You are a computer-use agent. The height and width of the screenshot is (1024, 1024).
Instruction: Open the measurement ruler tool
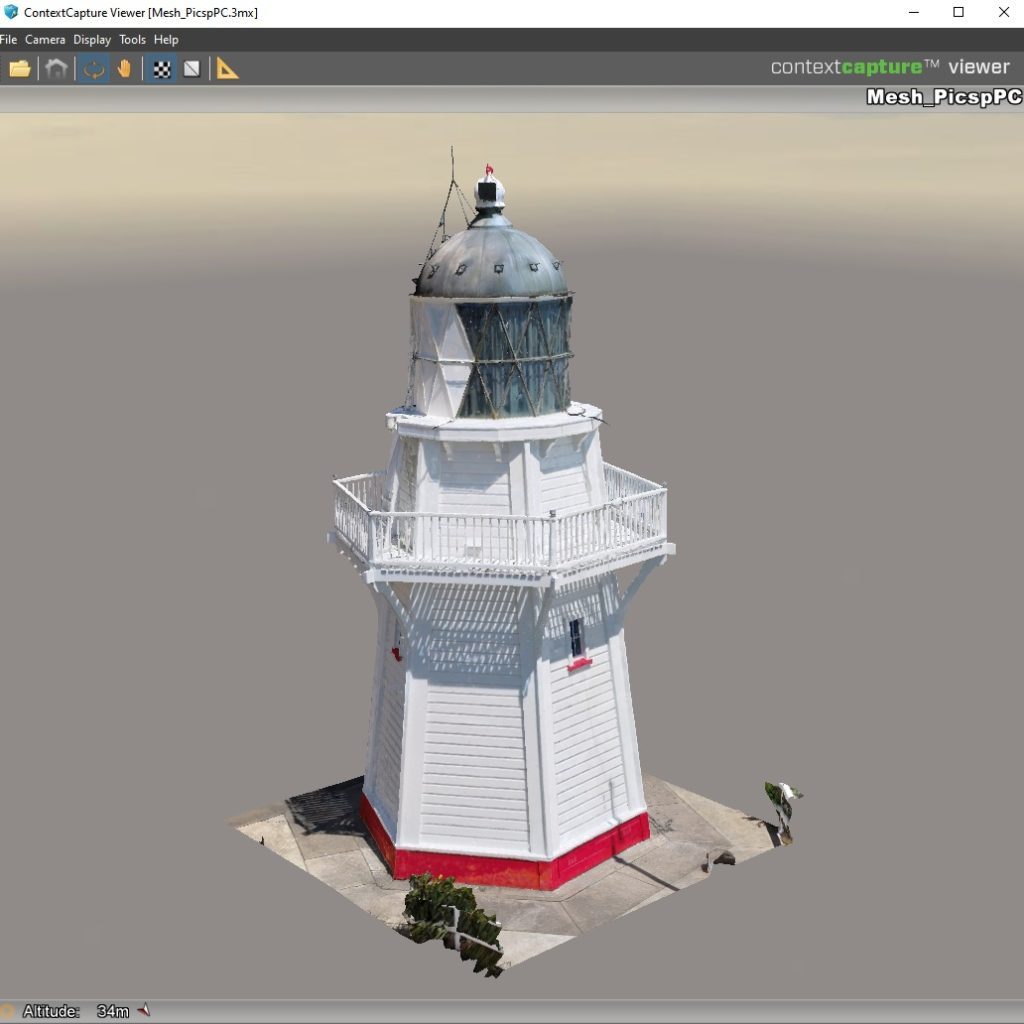click(x=228, y=68)
